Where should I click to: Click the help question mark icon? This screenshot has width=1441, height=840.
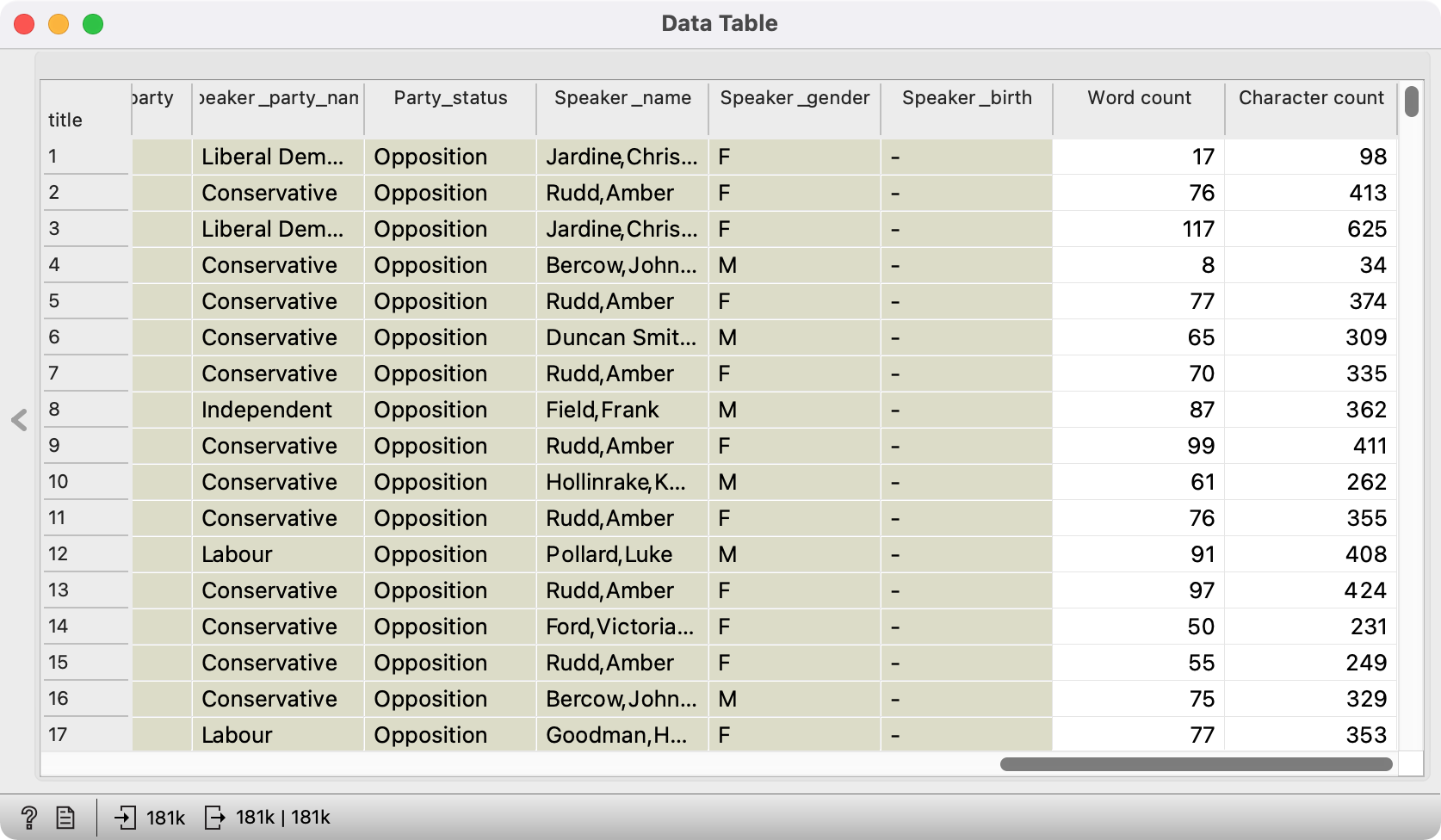tap(28, 818)
